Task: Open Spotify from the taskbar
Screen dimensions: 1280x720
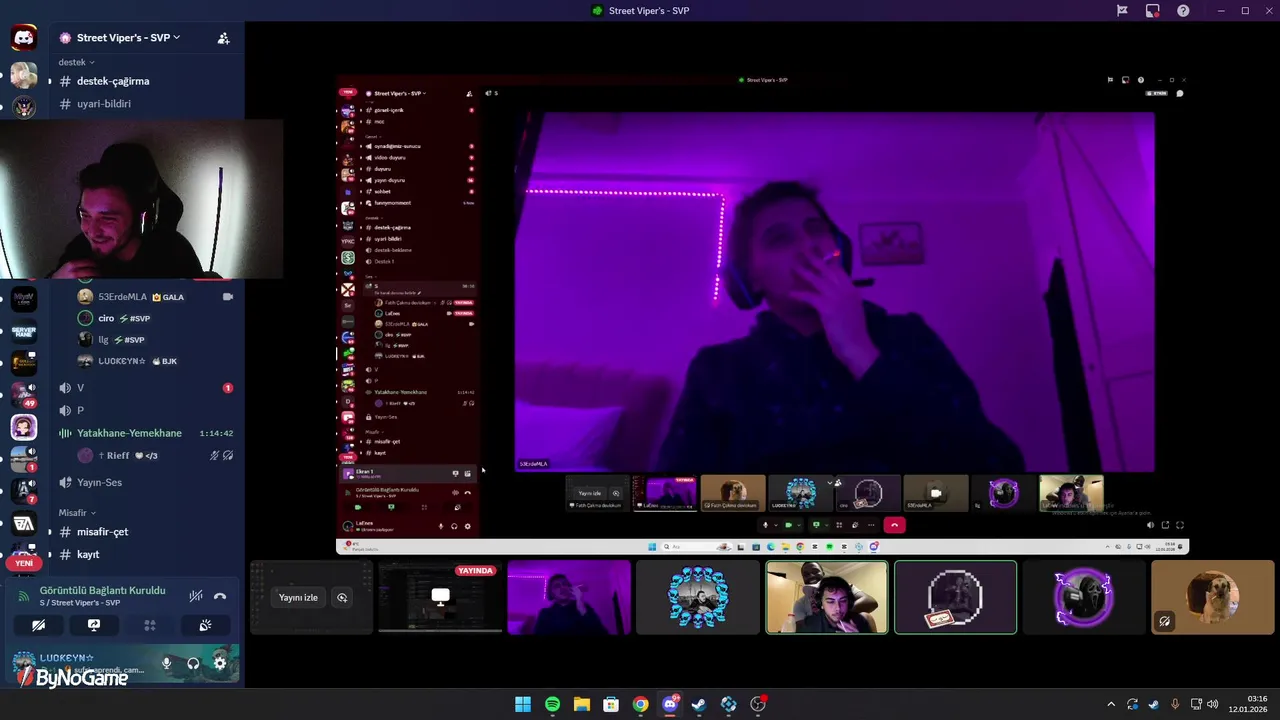Action: coord(552,704)
